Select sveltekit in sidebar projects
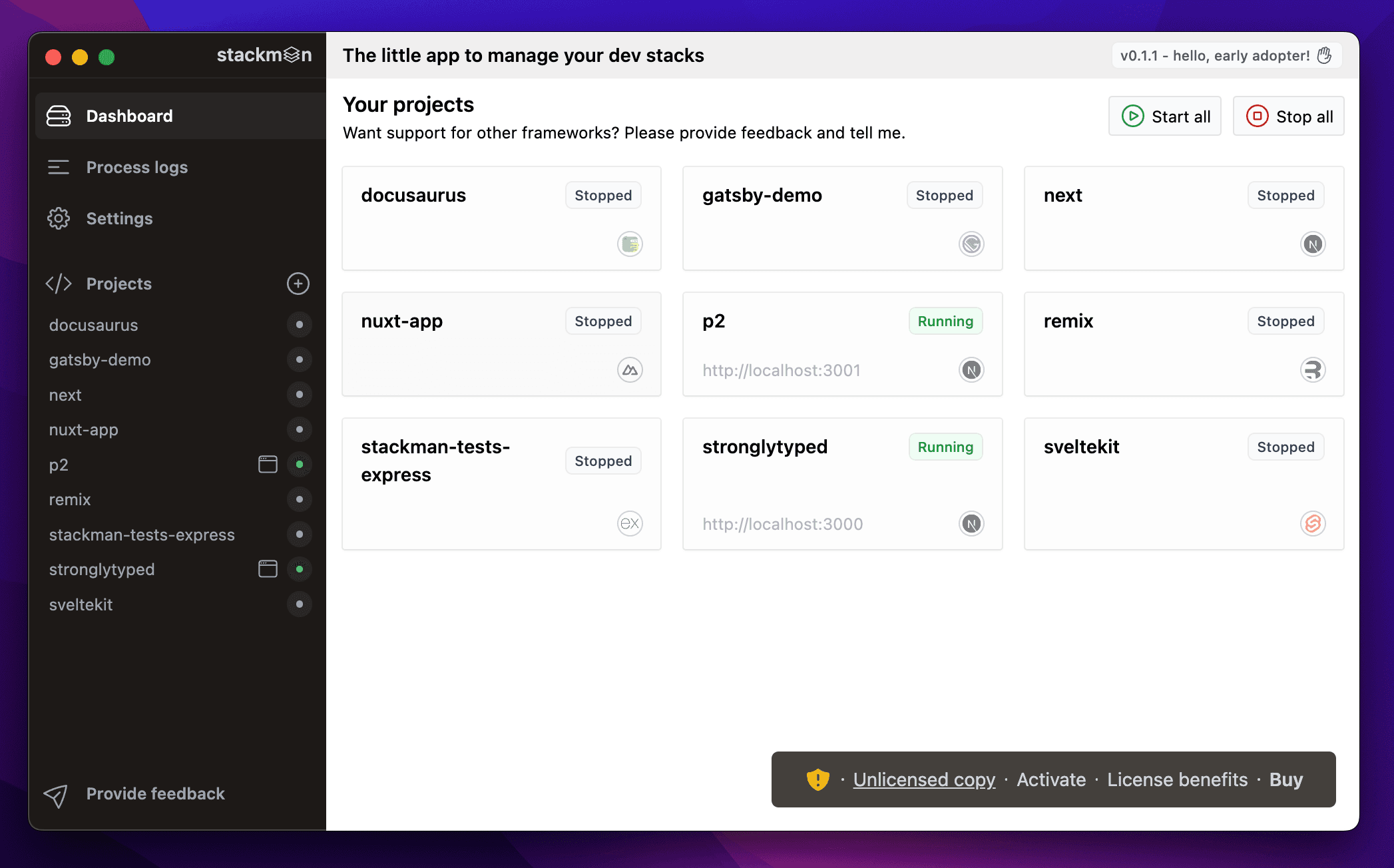Viewport: 1394px width, 868px height. [81, 604]
